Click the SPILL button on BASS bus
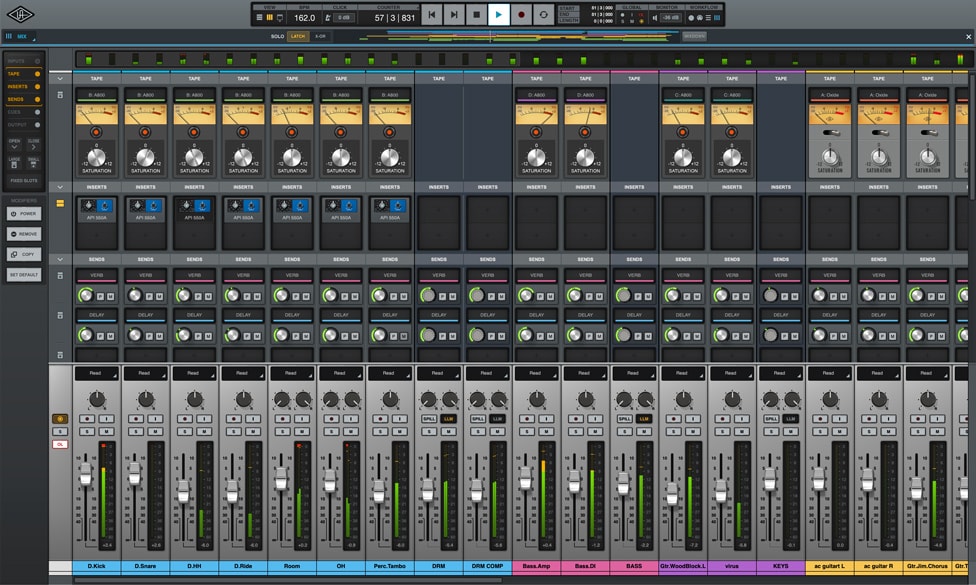The height and width of the screenshot is (585, 976). 624,419
